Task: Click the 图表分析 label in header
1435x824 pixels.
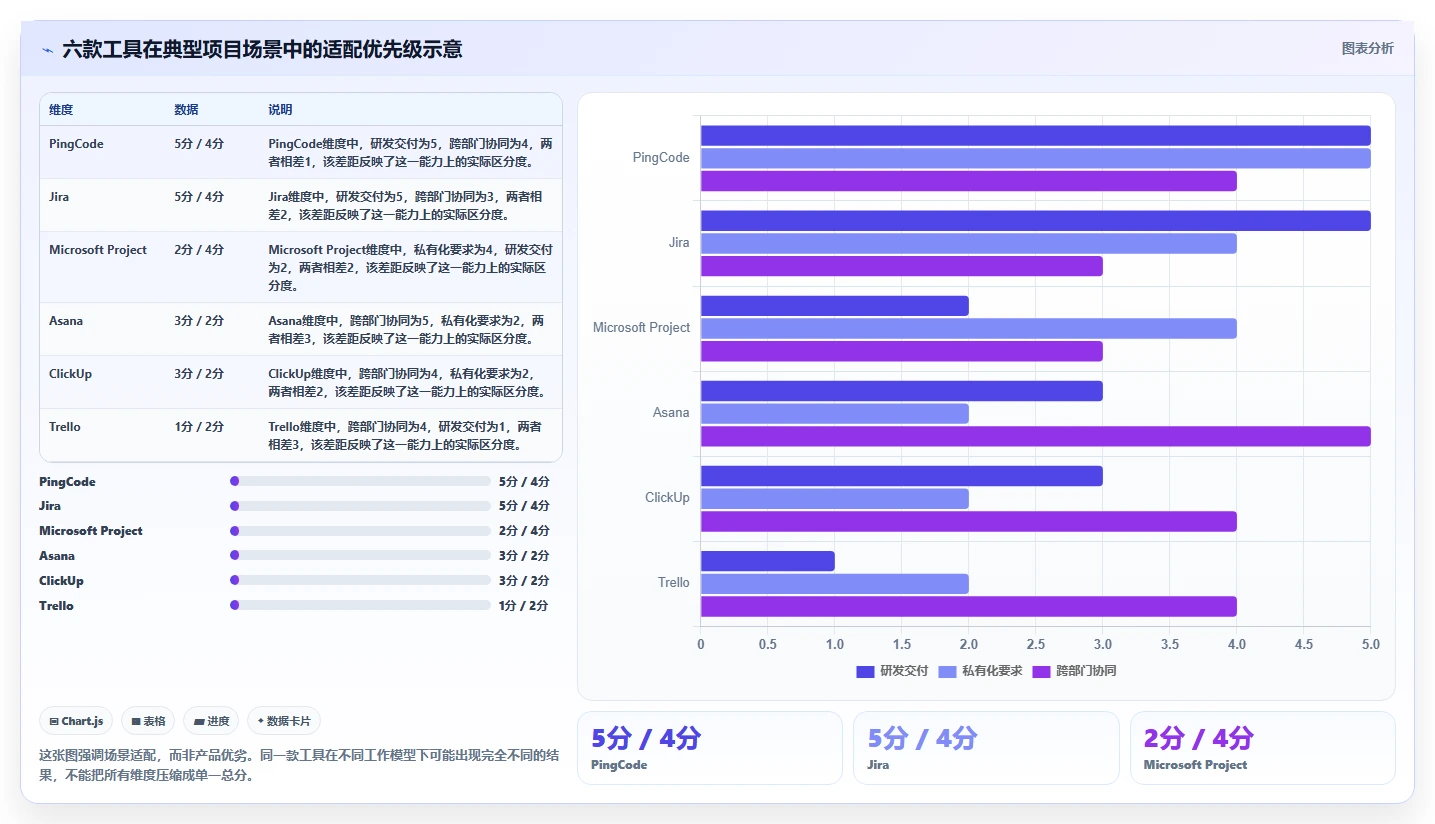Action: click(1367, 48)
